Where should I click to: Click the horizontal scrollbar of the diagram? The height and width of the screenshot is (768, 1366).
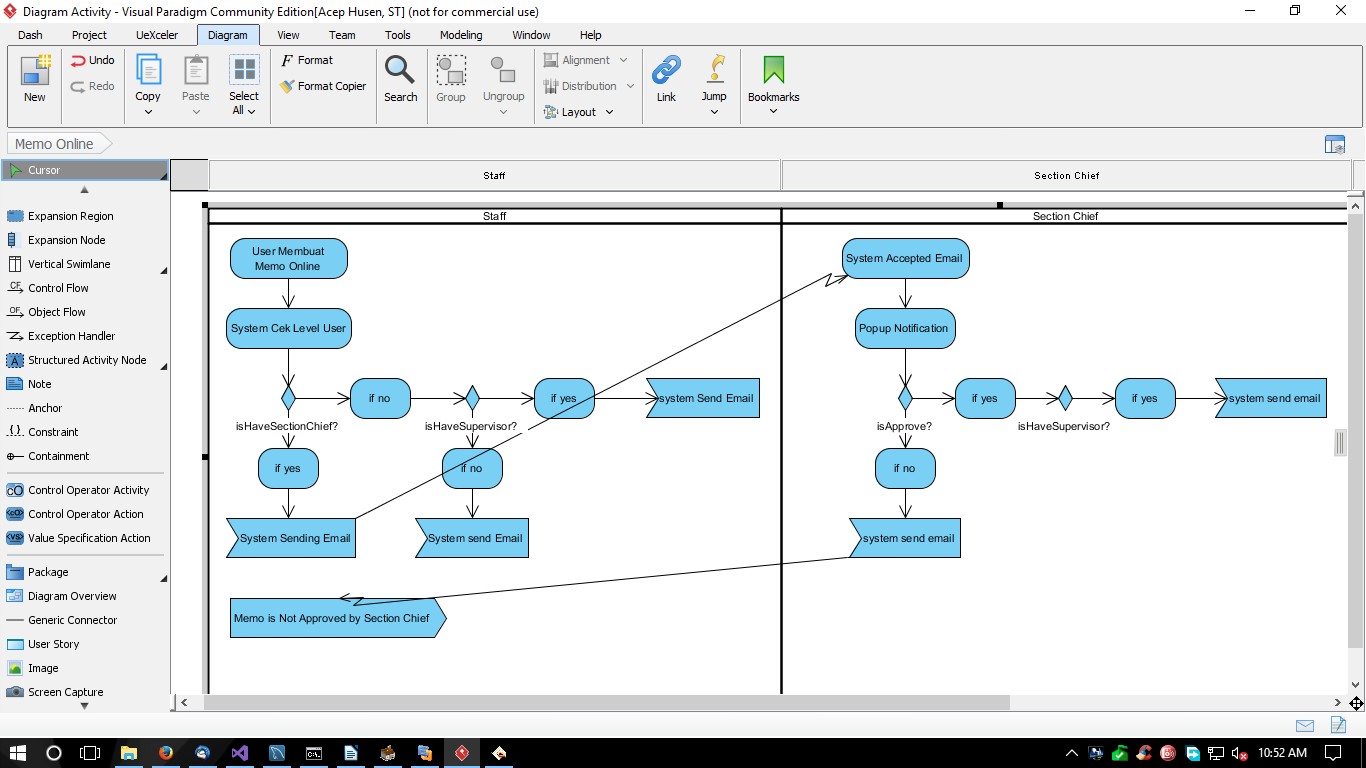[607, 702]
